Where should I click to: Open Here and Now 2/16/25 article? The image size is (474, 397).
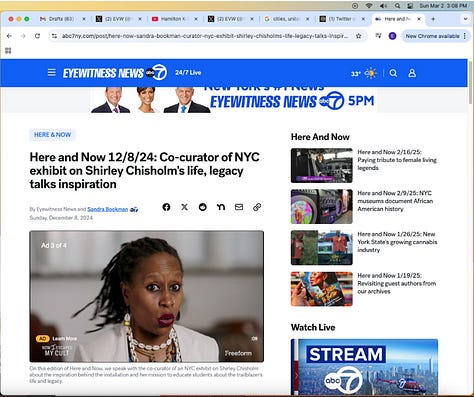click(397, 160)
